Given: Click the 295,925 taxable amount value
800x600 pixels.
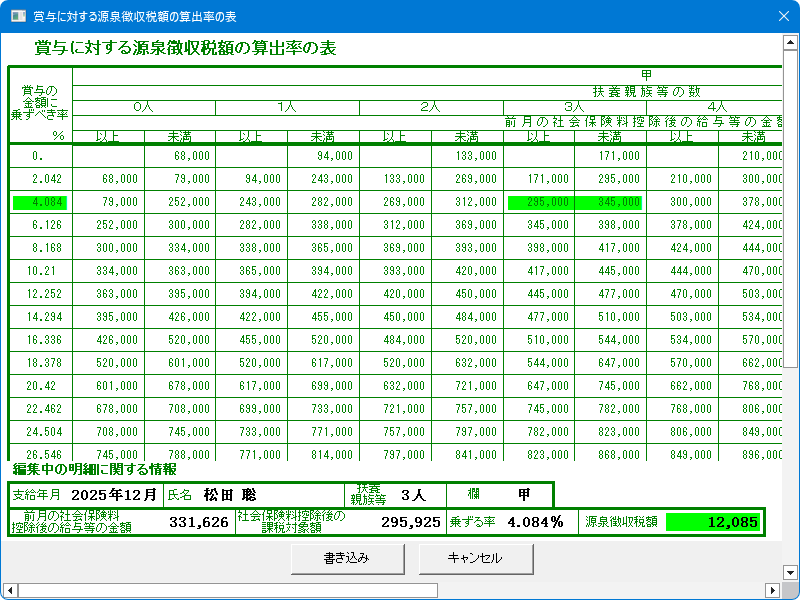Looking at the screenshot, I should 410,522.
